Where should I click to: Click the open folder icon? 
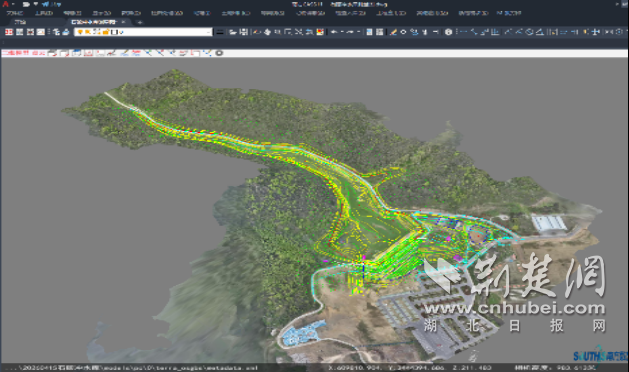(233, 32)
